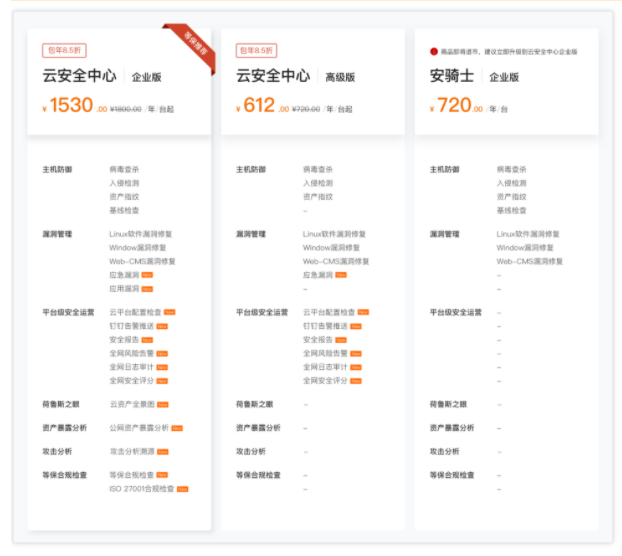Image resolution: width=622 pixels, height=556 pixels.
Task: Click New badge beside 全网日志审计 in 企业版 column
Action: [x=162, y=367]
